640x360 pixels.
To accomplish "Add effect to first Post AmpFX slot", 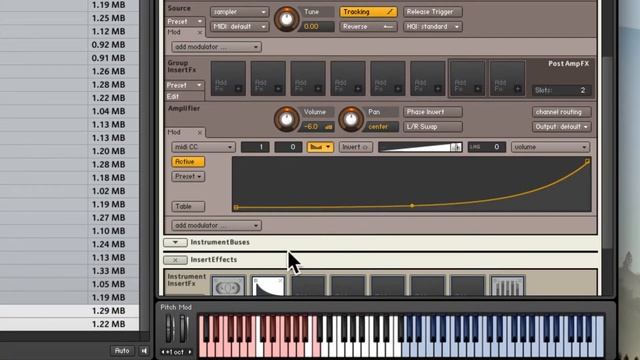I will (467, 78).
